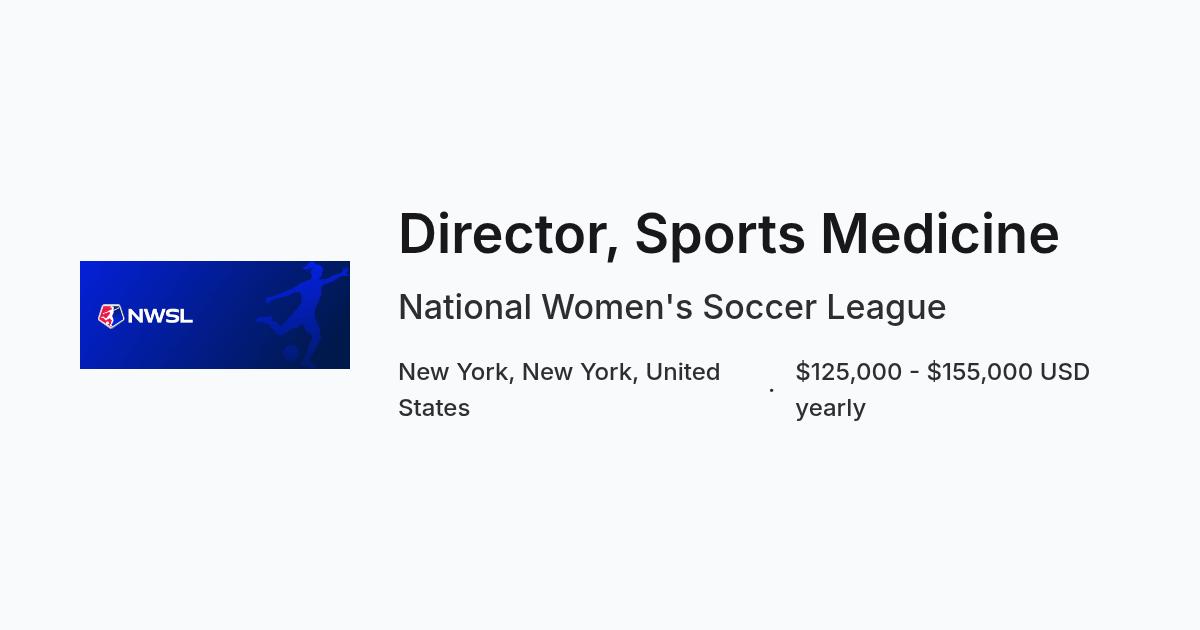This screenshot has height=630, width=1200.
Task: Open the blue NWSL banner image
Action: [215, 315]
